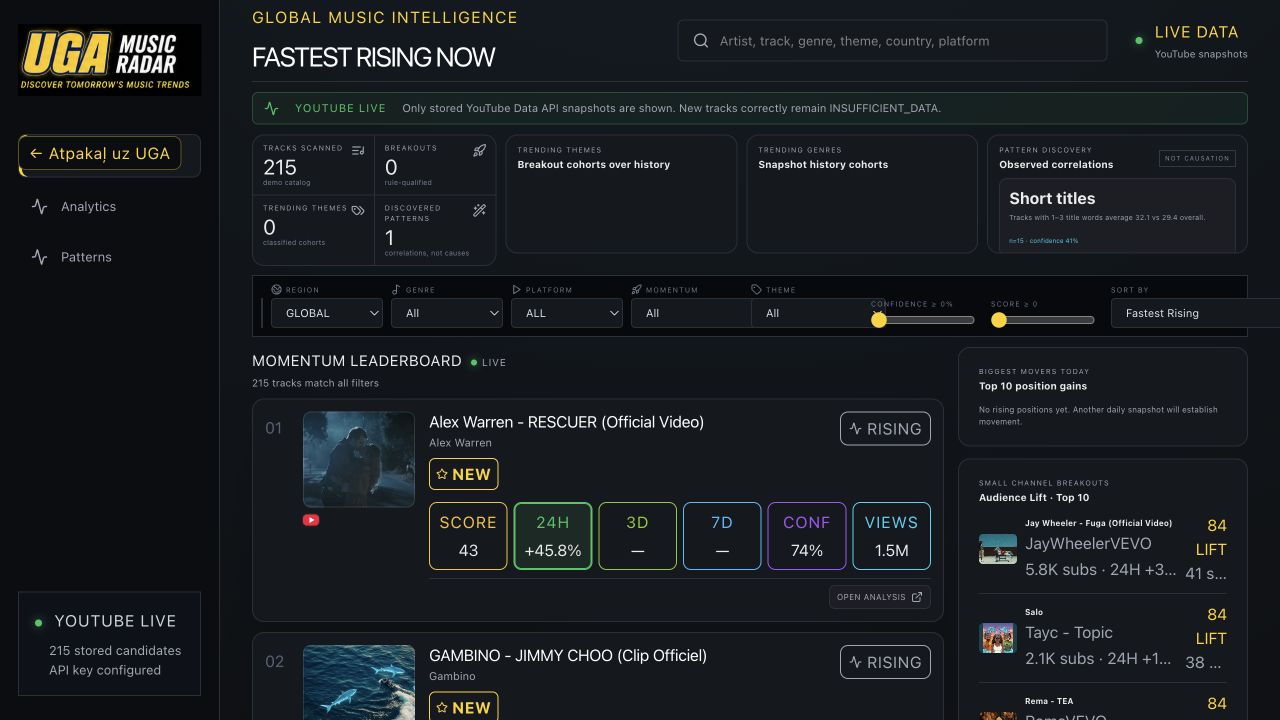Click the YouTube Live banner pulse icon

click(272, 108)
